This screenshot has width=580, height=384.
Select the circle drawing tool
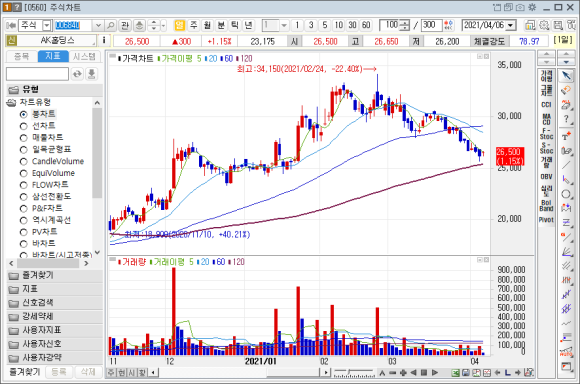click(x=566, y=194)
